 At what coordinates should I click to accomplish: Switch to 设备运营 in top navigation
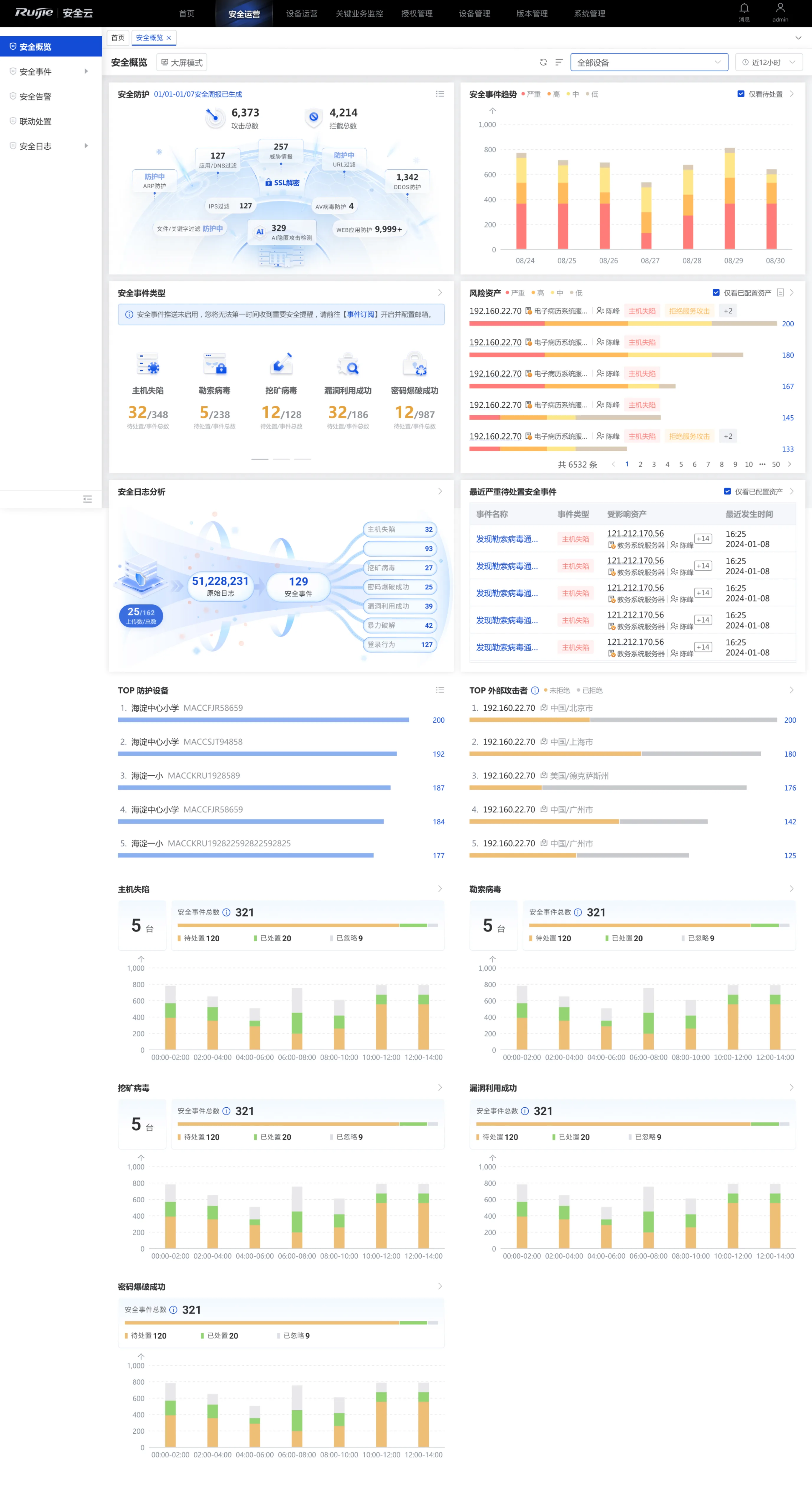[302, 13]
